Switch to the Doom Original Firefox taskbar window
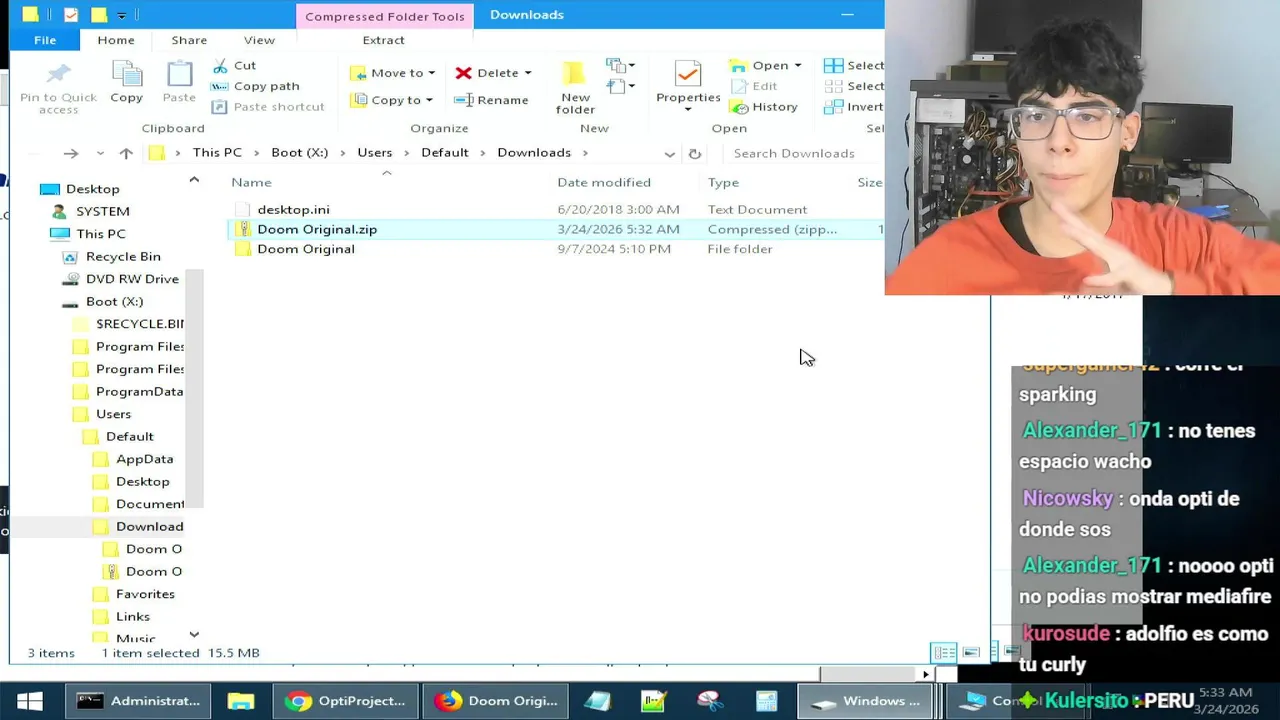The height and width of the screenshot is (720, 1280). pyautogui.click(x=496, y=701)
